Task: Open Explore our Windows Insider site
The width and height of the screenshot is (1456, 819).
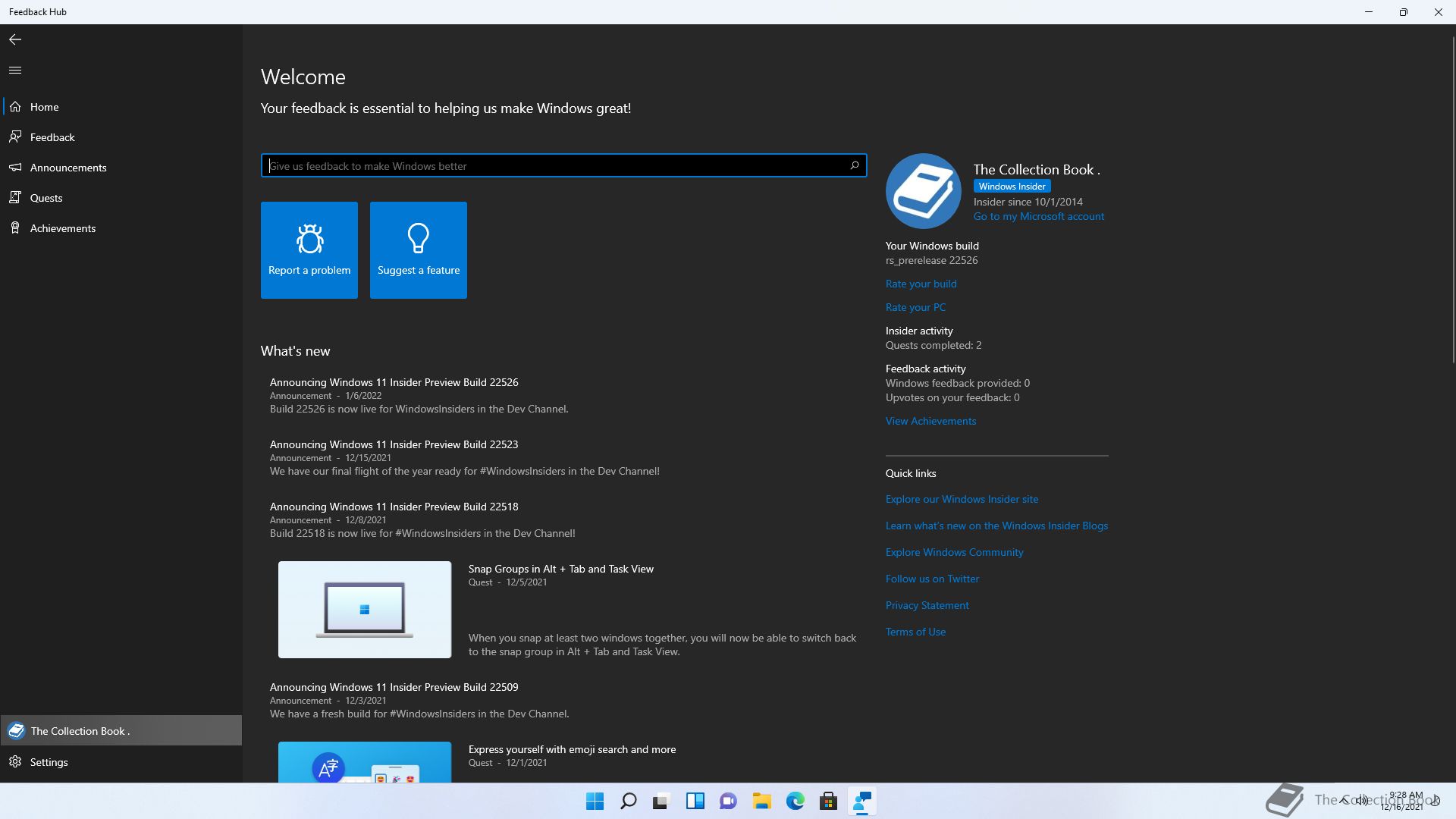Action: pyautogui.click(x=962, y=499)
